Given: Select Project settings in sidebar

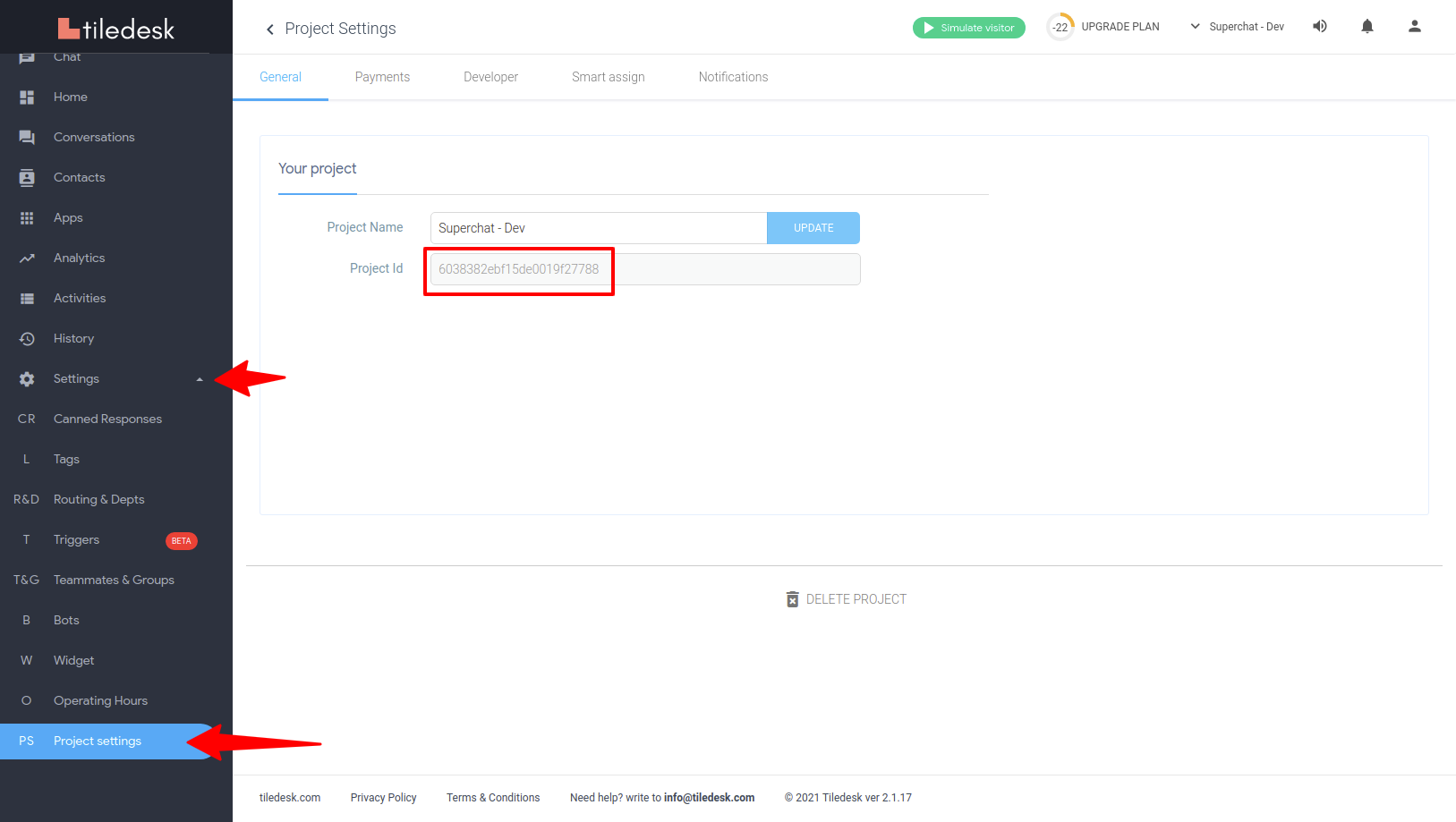Looking at the screenshot, I should tap(107, 741).
